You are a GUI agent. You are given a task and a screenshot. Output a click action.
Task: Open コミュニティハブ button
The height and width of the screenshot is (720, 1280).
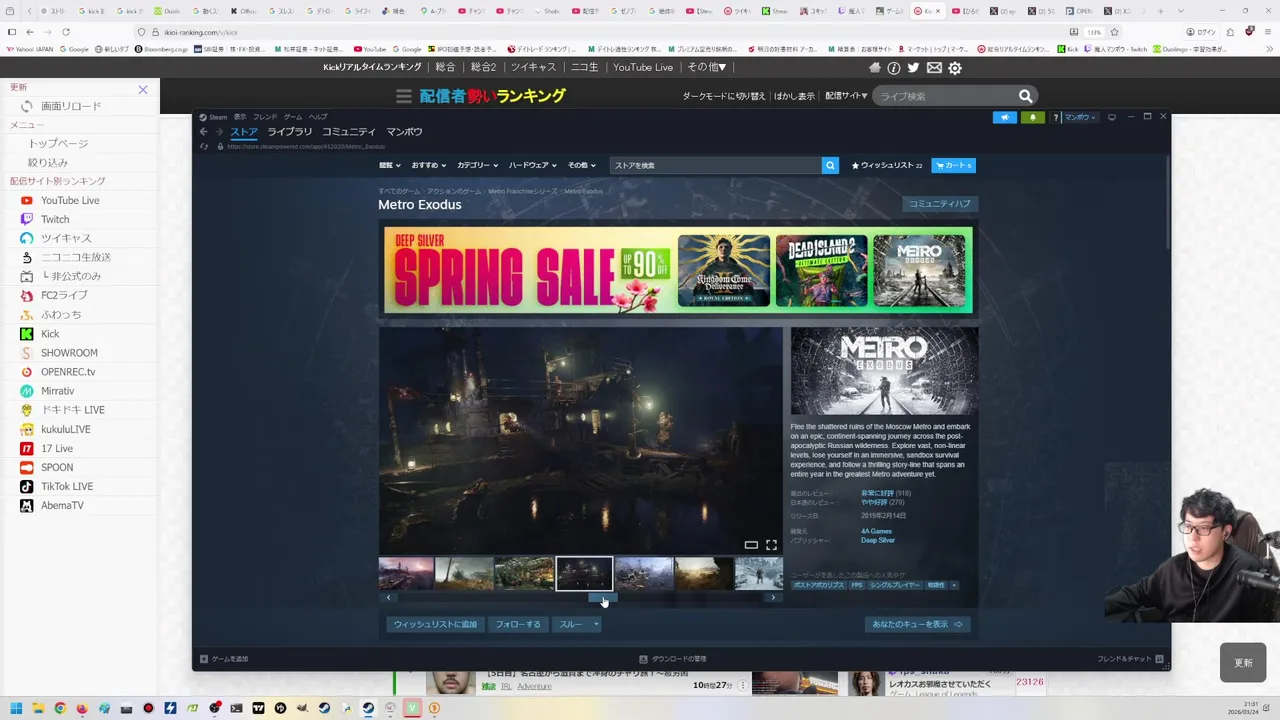pyautogui.click(x=939, y=204)
